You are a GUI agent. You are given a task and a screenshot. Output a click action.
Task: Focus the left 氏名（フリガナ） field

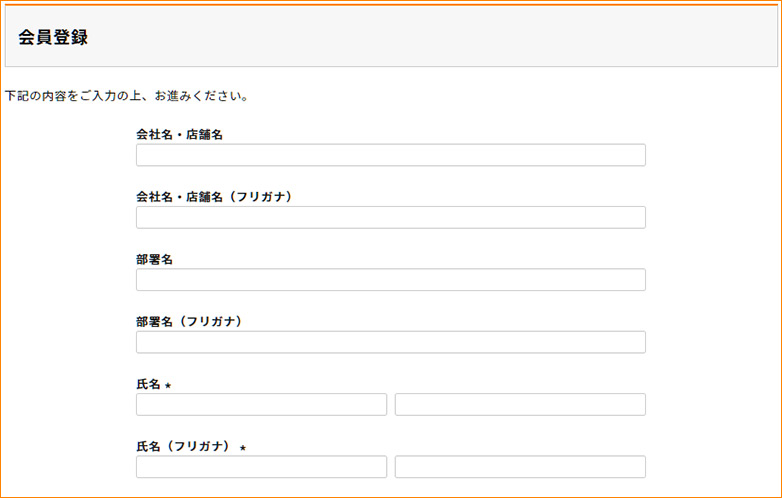coord(261,467)
